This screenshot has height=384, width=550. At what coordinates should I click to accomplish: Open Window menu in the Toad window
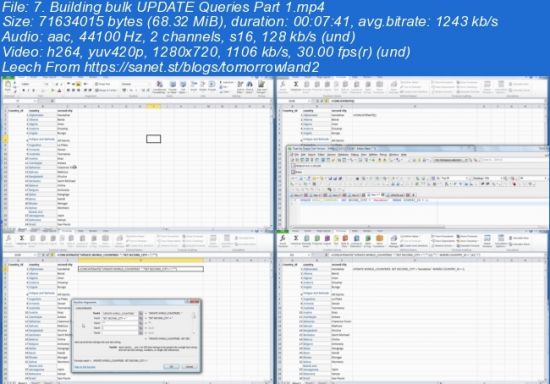[x=394, y=154]
